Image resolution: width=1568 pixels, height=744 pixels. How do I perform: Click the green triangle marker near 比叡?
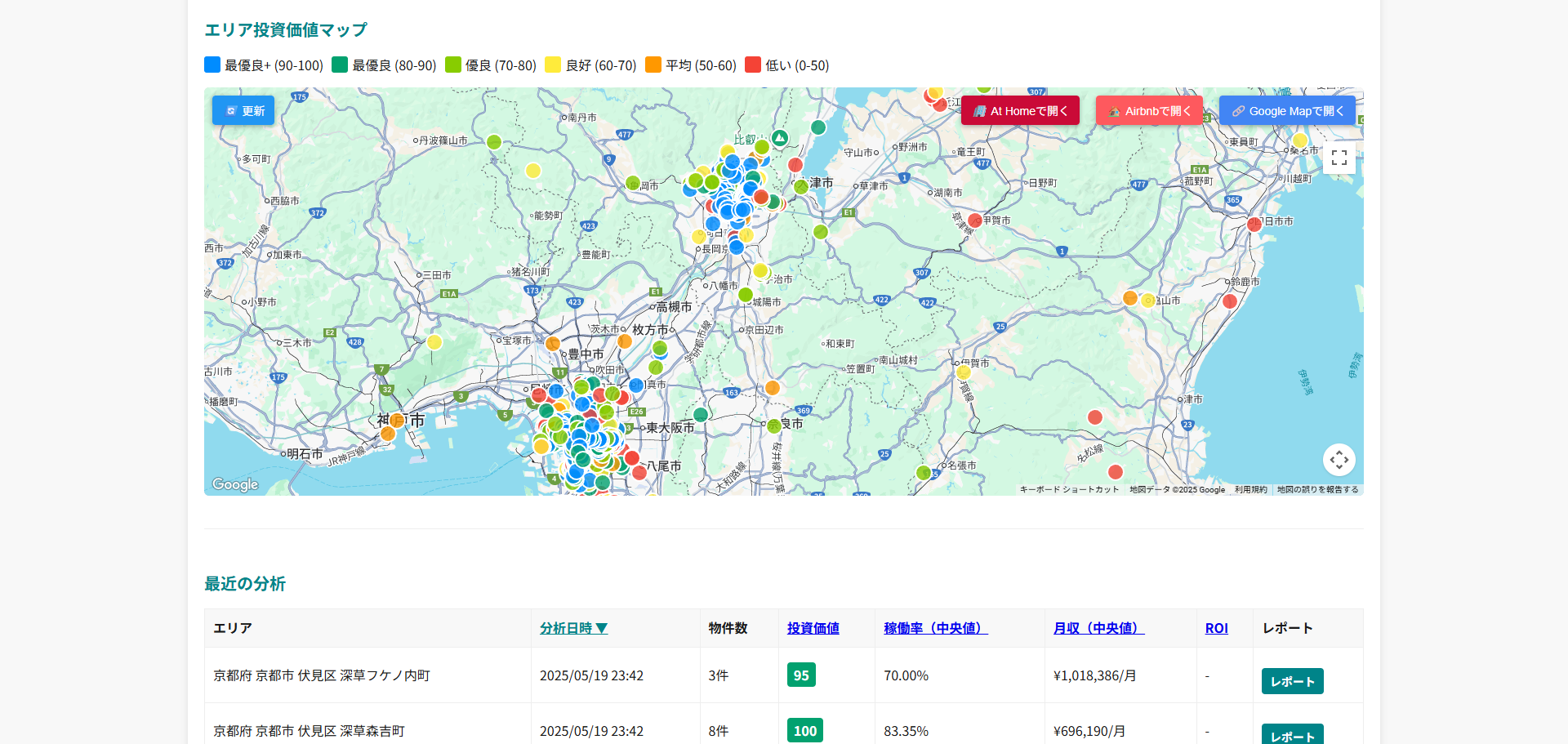pyautogui.click(x=780, y=138)
